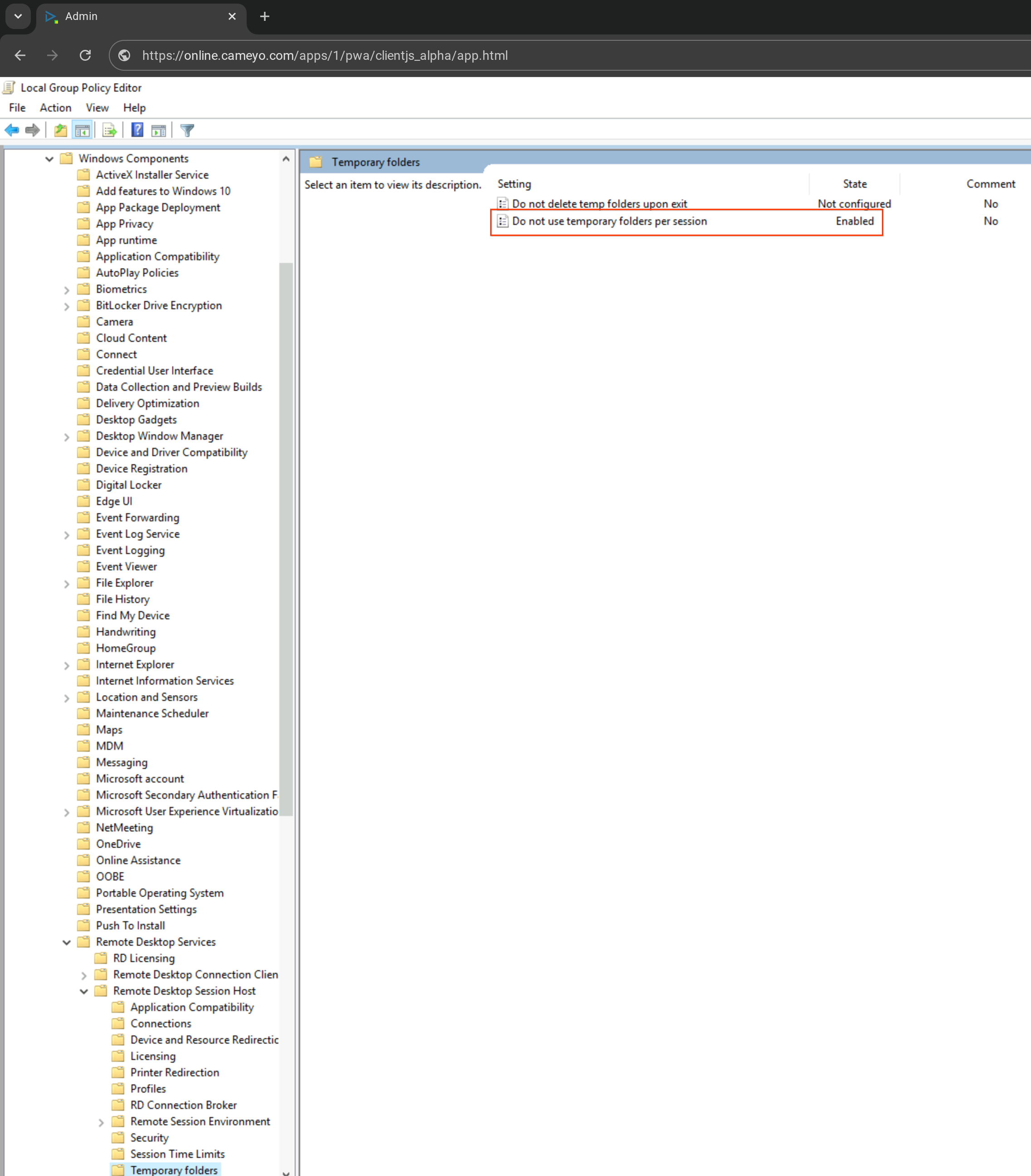Select the Session Time Limits folder
Screen dimensions: 1031x1176
tap(177, 1154)
